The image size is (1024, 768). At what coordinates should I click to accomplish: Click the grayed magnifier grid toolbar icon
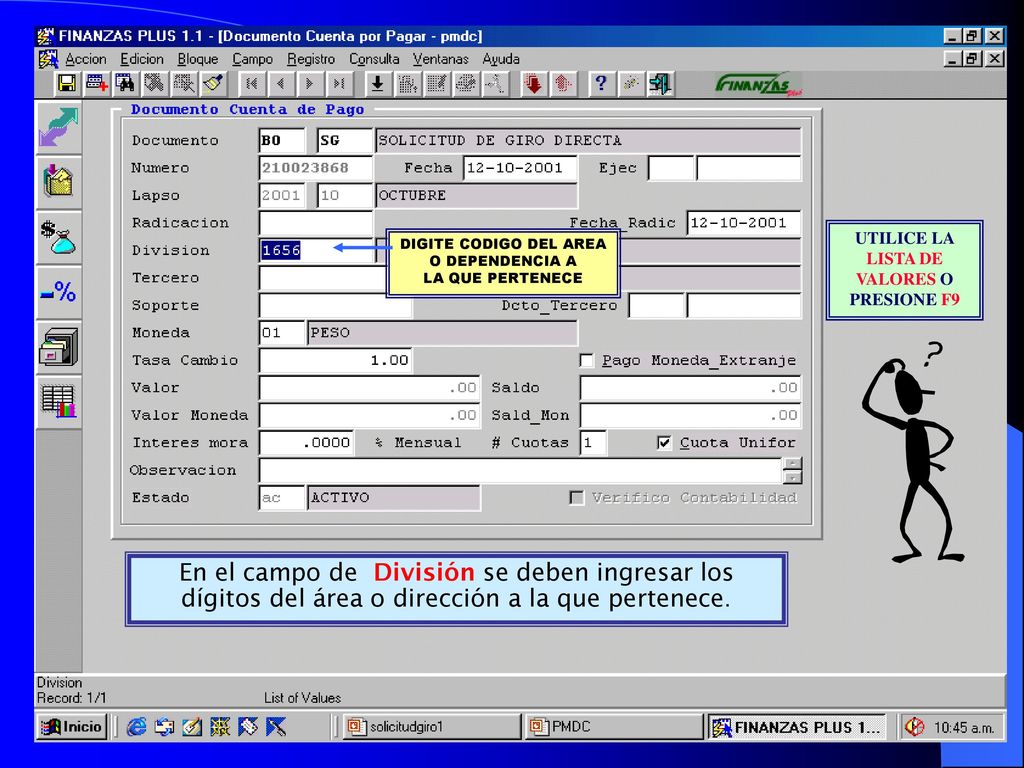[184, 84]
